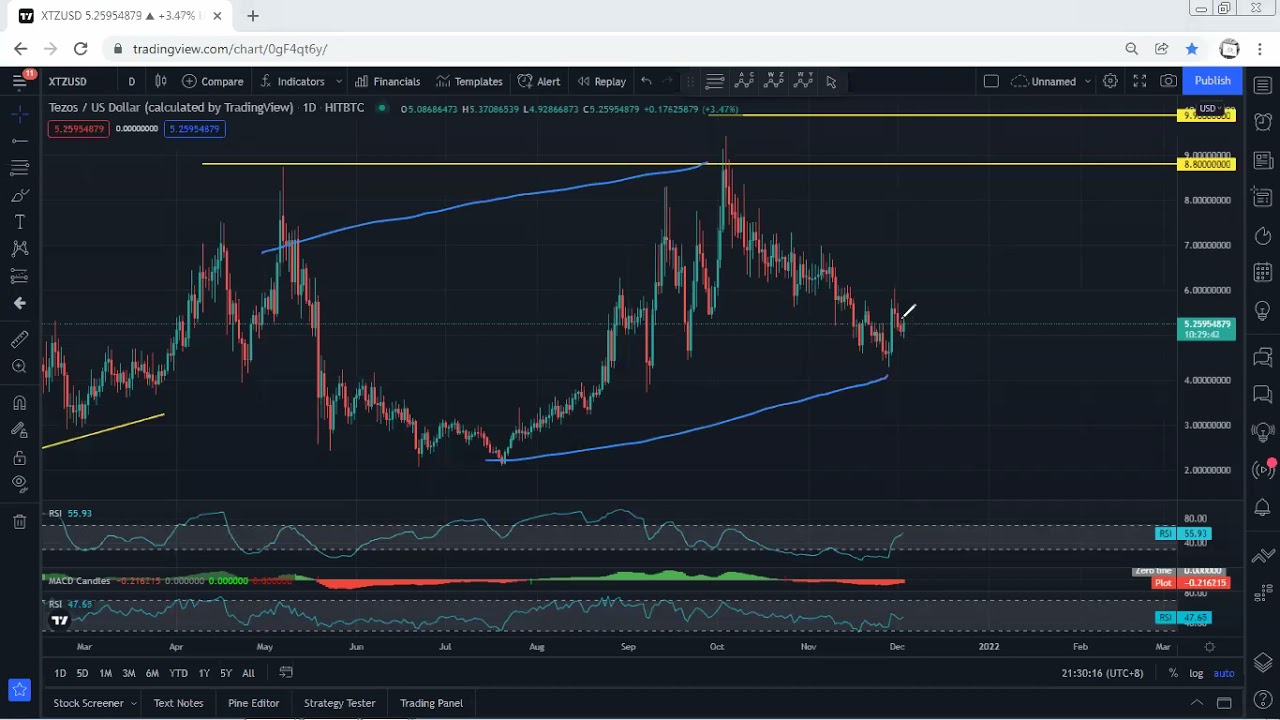Open the Fibonacci and pitchfork tools

pos(19,168)
